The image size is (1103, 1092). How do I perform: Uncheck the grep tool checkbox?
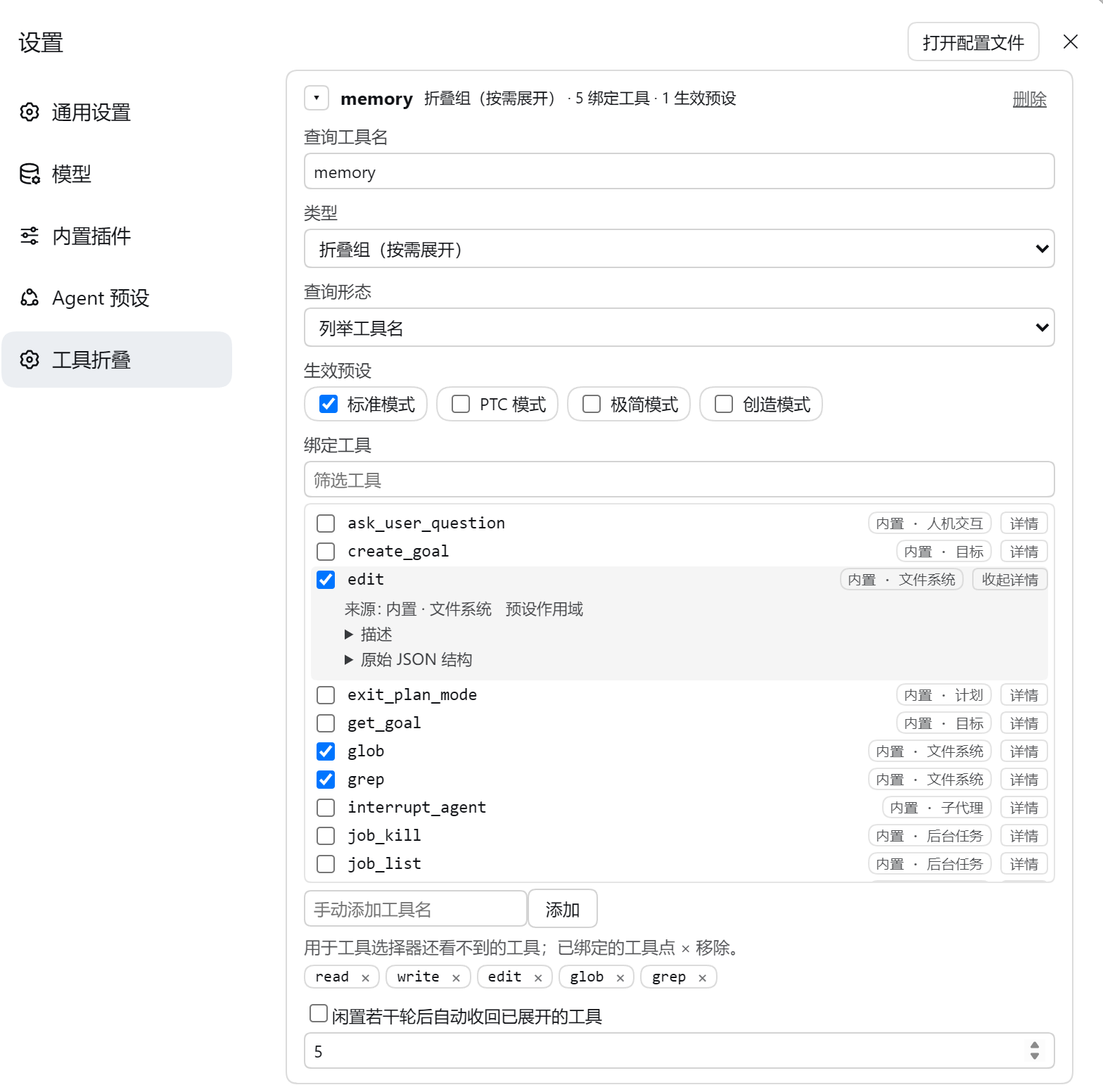[326, 780]
